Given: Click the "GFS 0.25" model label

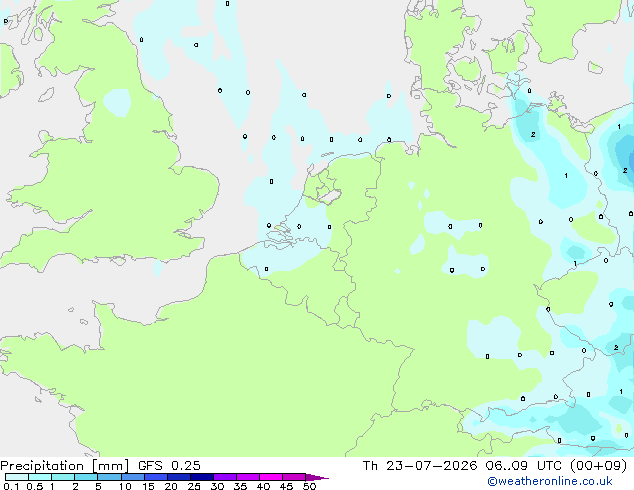Looking at the screenshot, I should pos(169,466).
